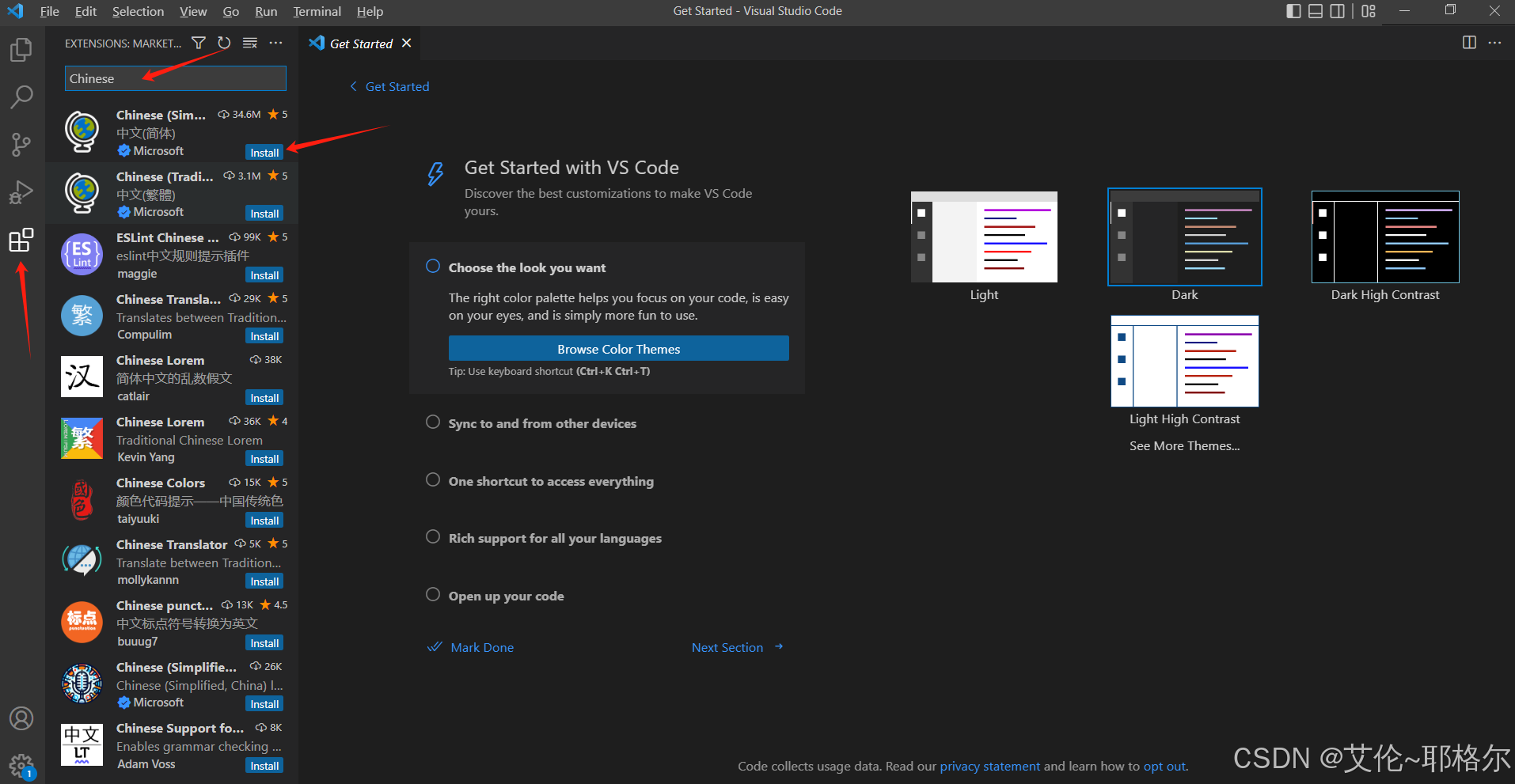The height and width of the screenshot is (784, 1515).
Task: Filter extensions using the funnel icon
Action: [x=199, y=43]
